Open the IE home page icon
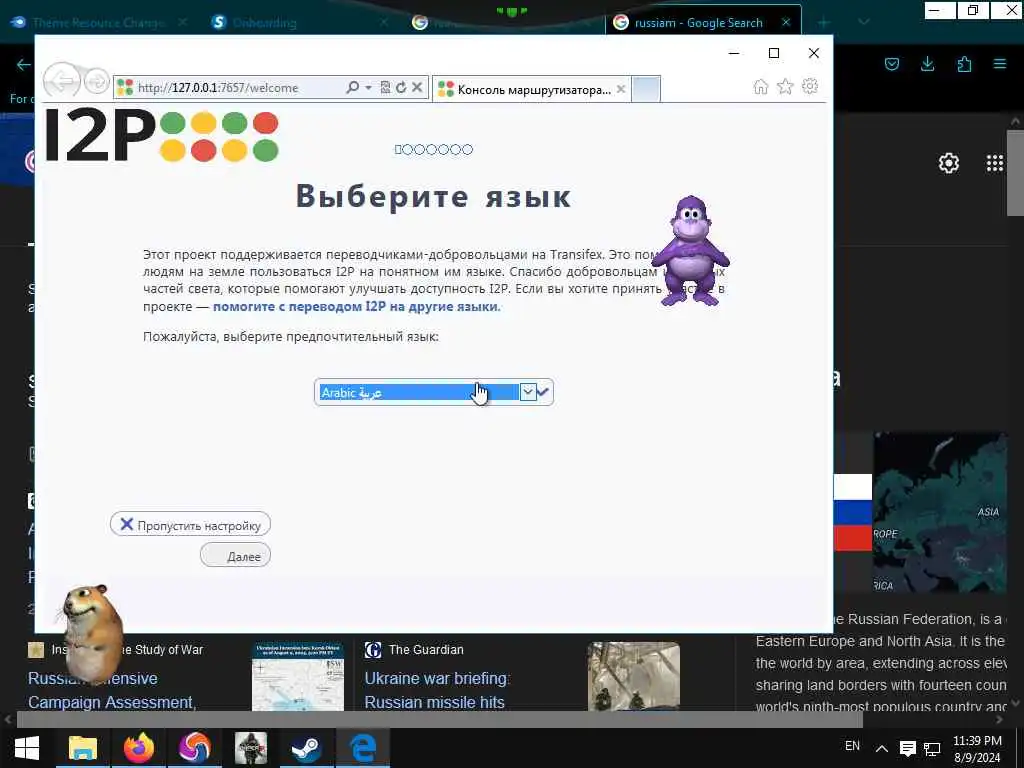The image size is (1024, 768). tap(761, 87)
